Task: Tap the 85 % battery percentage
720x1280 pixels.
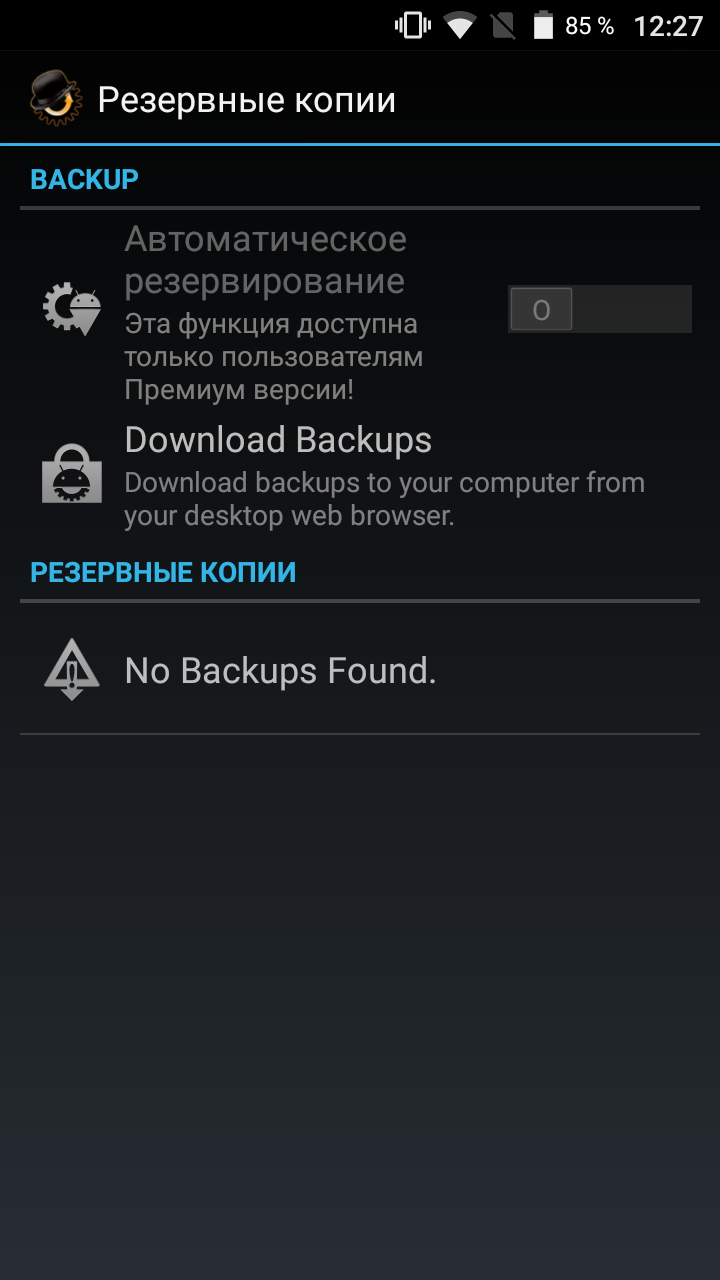Action: (589, 26)
